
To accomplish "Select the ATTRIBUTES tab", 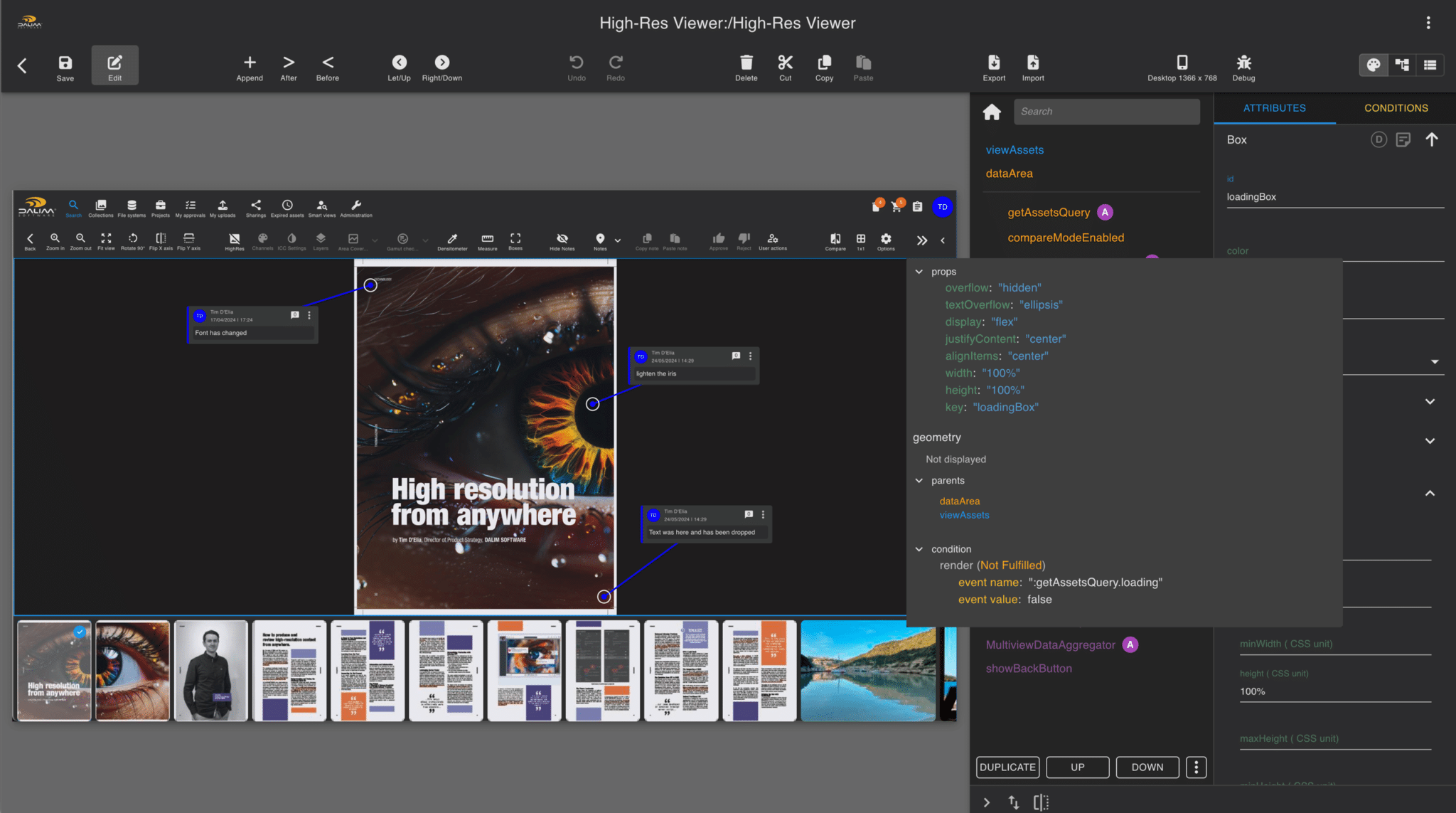I will 1274,108.
